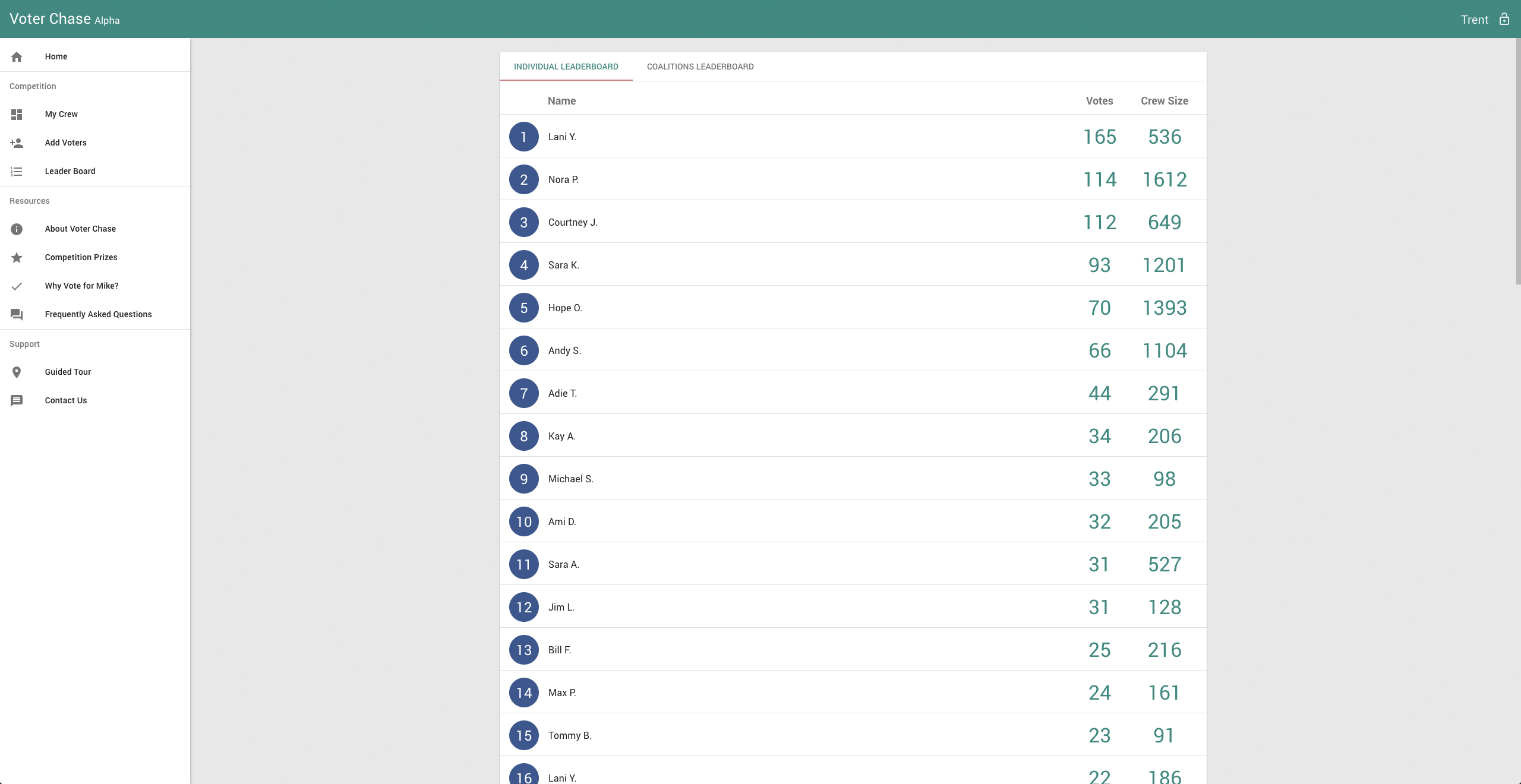Click the Votes column header
The width and height of the screenshot is (1521, 784).
click(1099, 101)
